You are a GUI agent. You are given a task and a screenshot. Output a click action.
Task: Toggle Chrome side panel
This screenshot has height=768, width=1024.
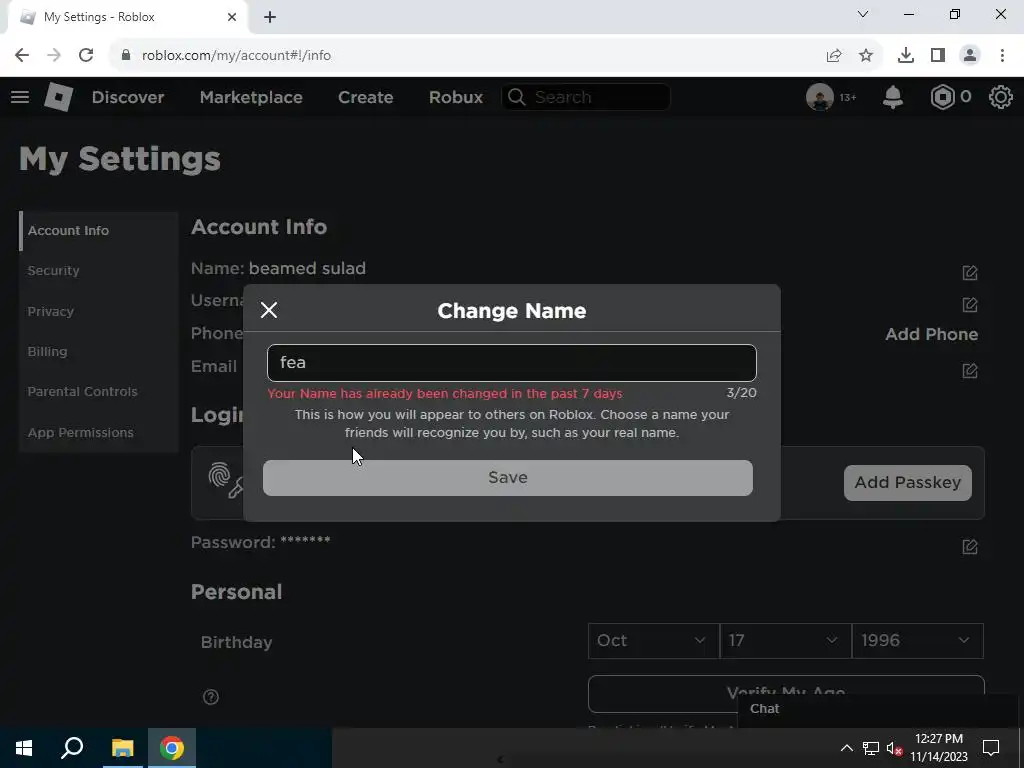point(938,56)
